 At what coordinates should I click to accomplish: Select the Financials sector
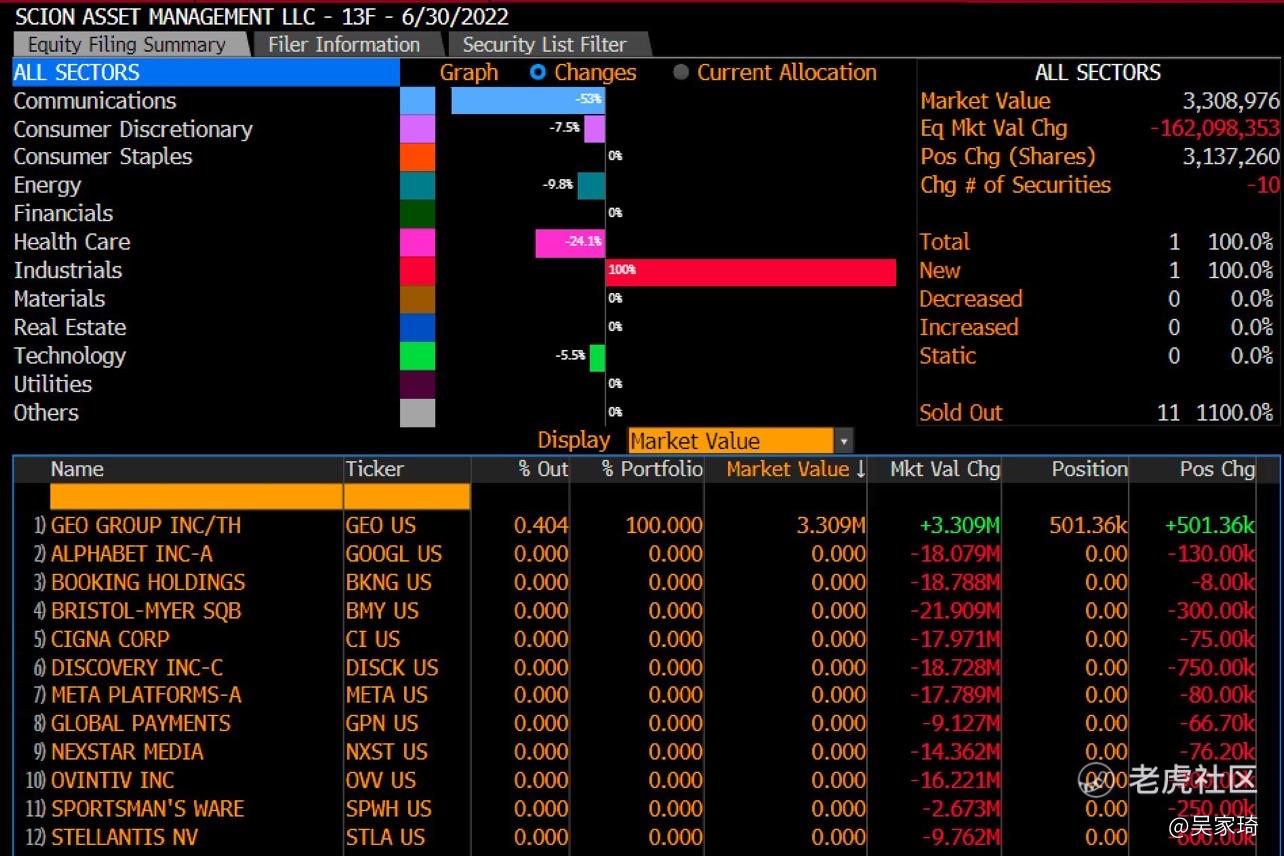point(63,214)
